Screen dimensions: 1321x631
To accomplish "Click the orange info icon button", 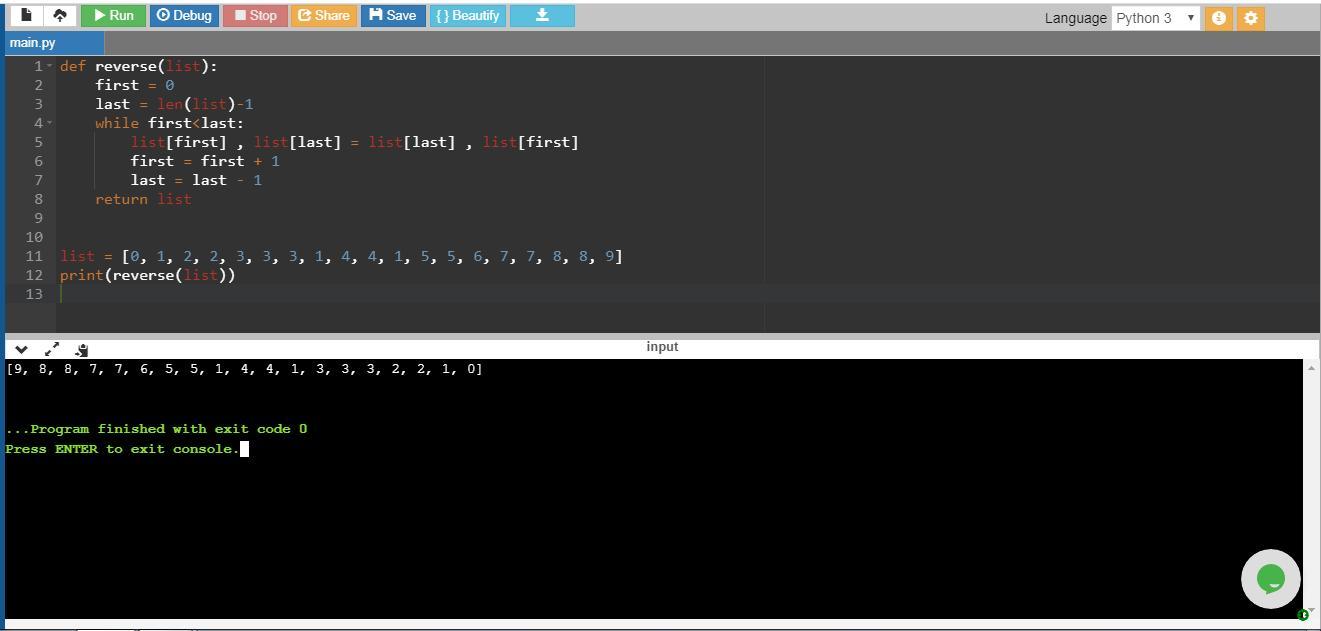I will click(1218, 18).
